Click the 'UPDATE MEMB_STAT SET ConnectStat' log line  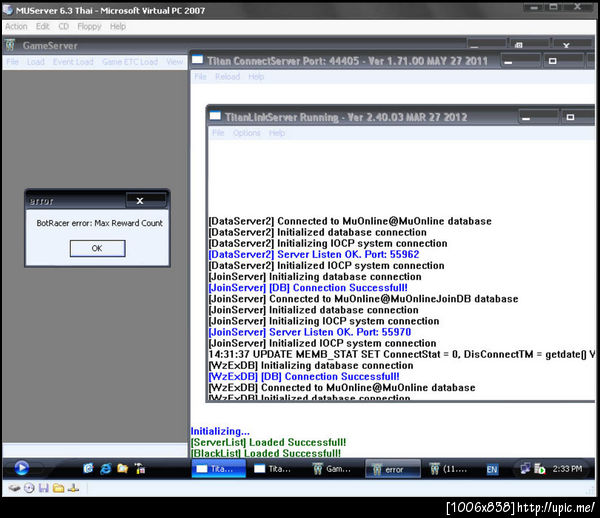(x=402, y=354)
